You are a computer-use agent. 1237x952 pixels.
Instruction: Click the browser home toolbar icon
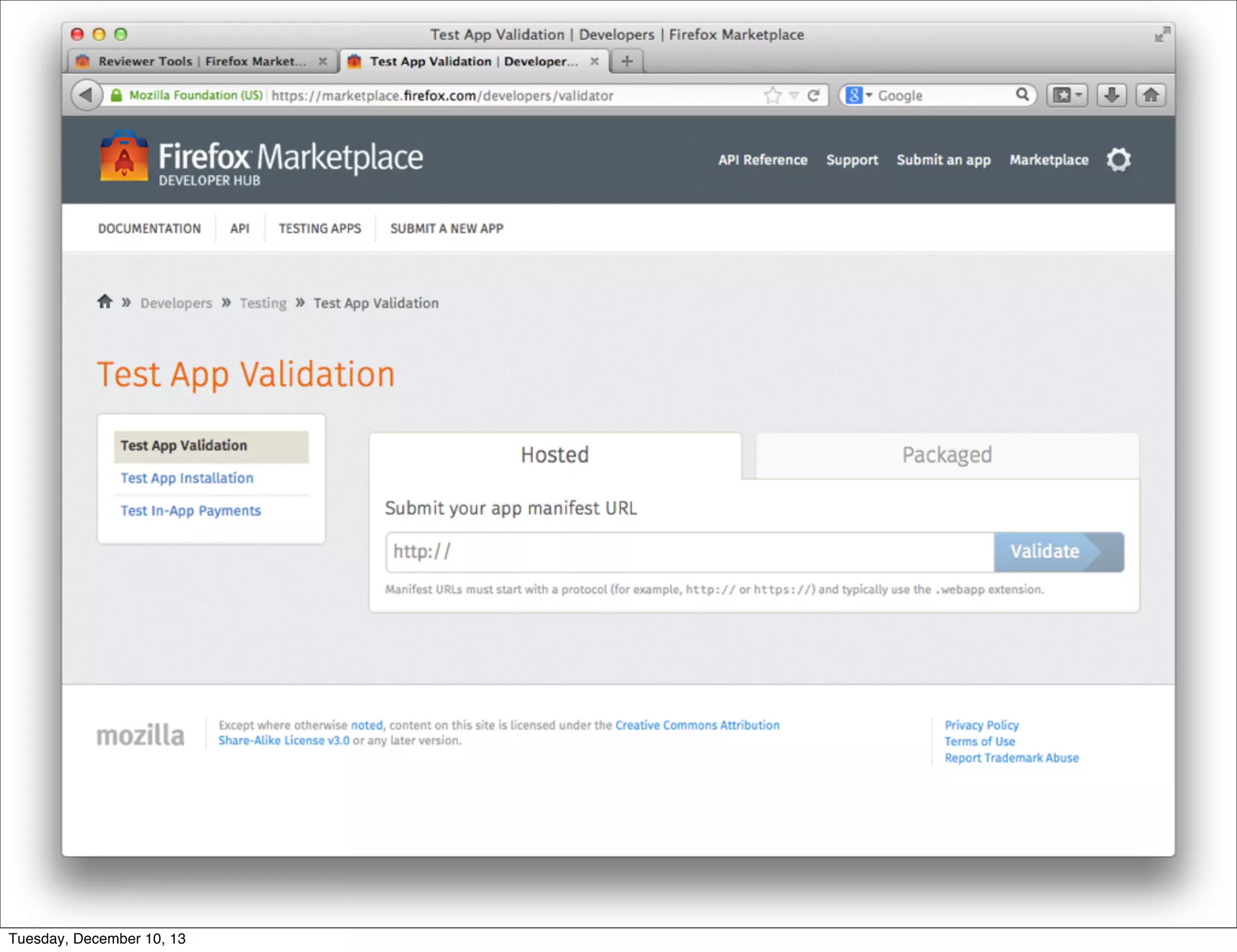click(1151, 95)
